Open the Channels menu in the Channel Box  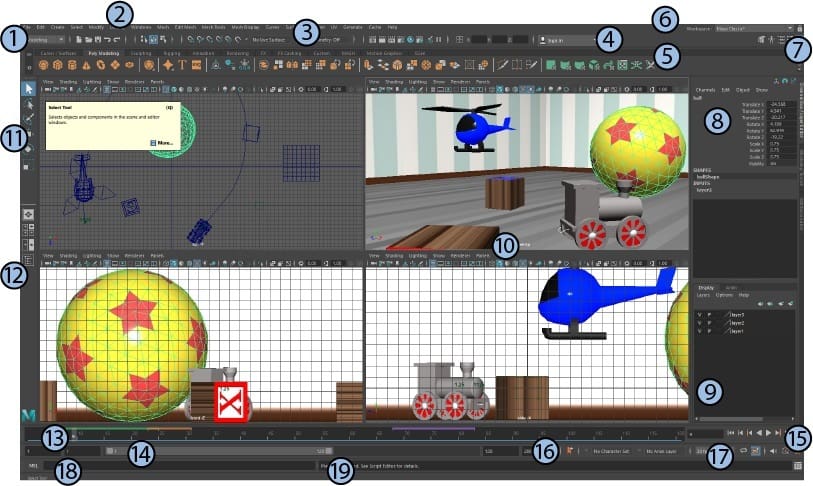(x=705, y=90)
